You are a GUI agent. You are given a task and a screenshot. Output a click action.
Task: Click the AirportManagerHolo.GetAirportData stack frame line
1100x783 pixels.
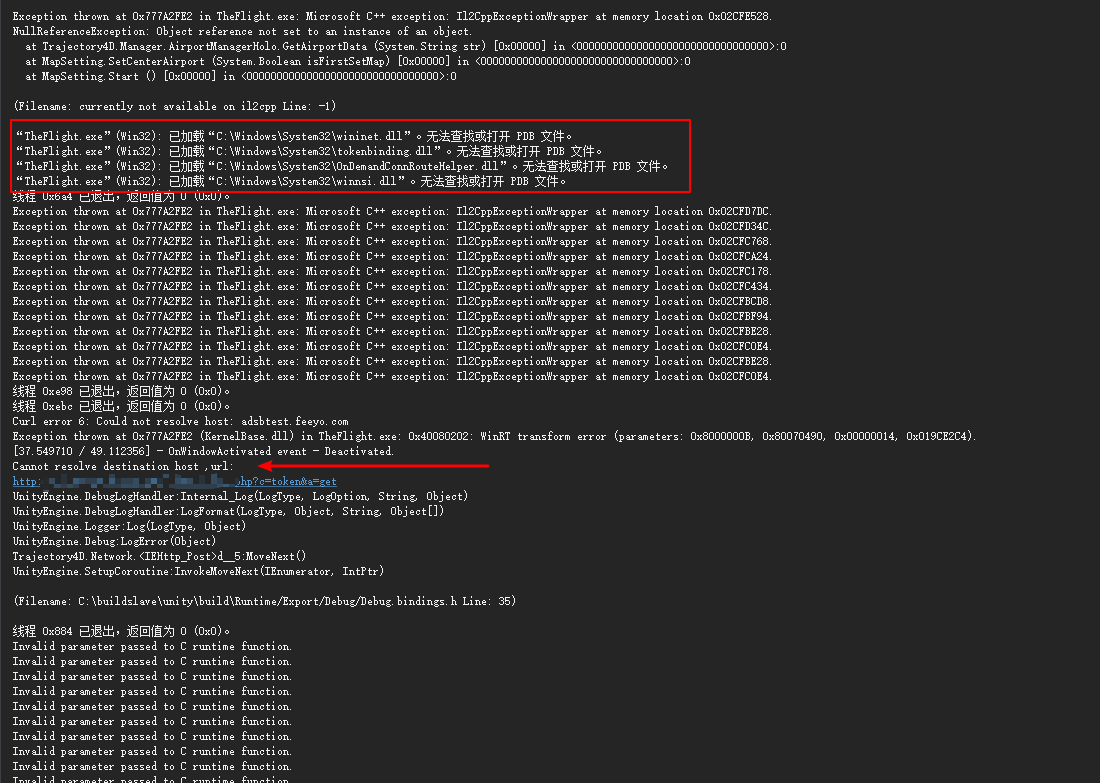click(405, 46)
